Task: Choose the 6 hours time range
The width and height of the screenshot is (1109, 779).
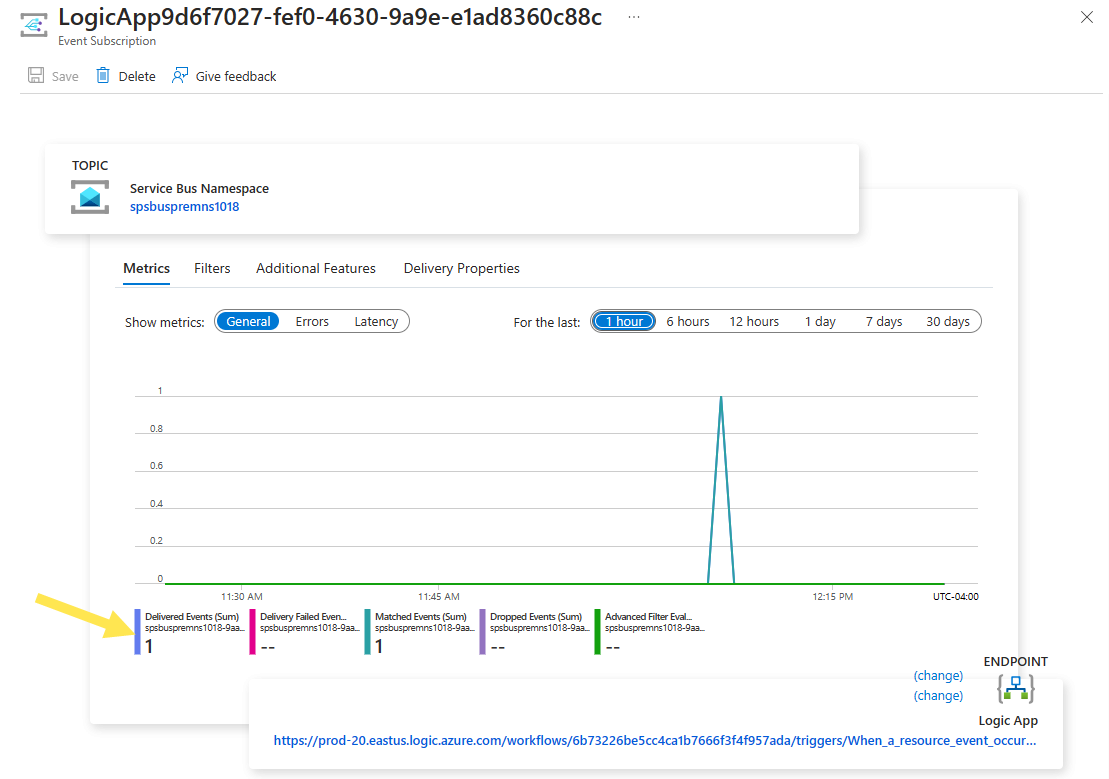Action: [687, 321]
